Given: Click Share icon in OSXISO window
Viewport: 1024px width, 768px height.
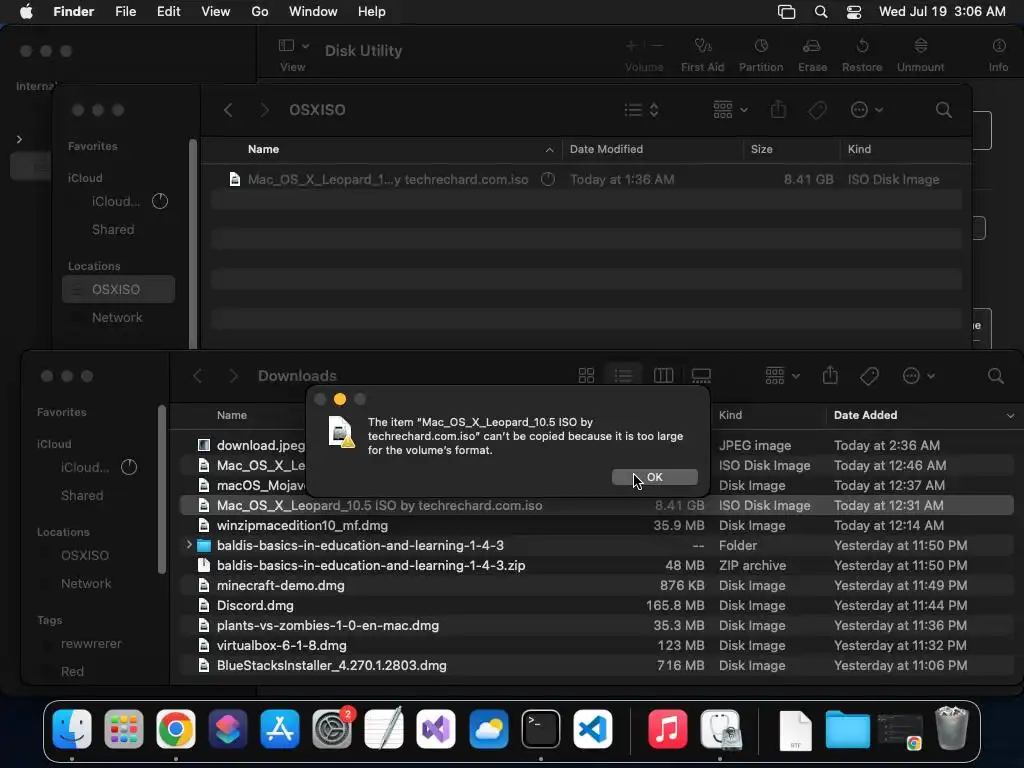Looking at the screenshot, I should click(x=778, y=110).
